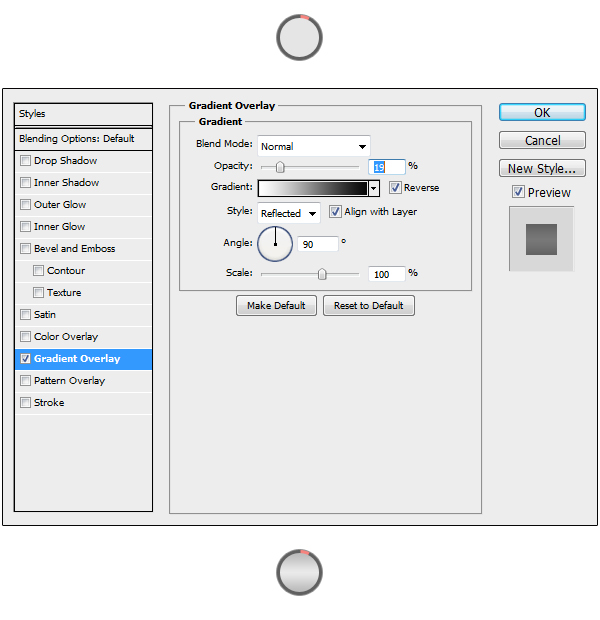Click the Angle dial control
Image resolution: width=600 pixels, height=620 pixels.
pos(275,244)
